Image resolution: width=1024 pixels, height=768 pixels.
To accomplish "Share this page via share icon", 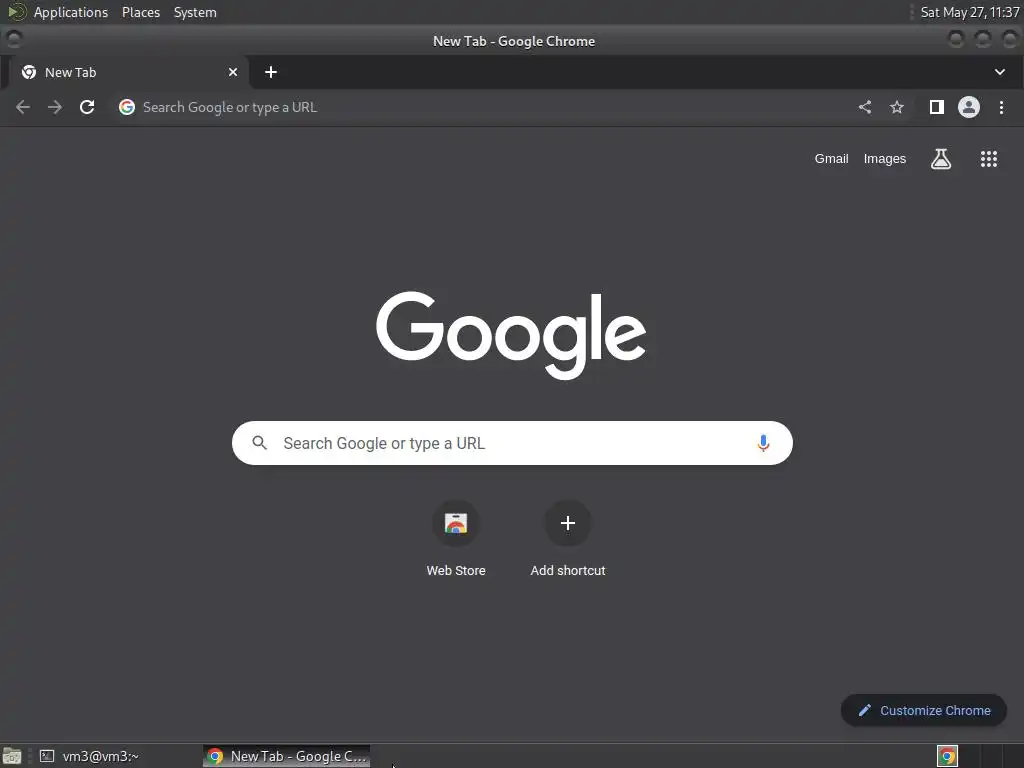I will (865, 107).
